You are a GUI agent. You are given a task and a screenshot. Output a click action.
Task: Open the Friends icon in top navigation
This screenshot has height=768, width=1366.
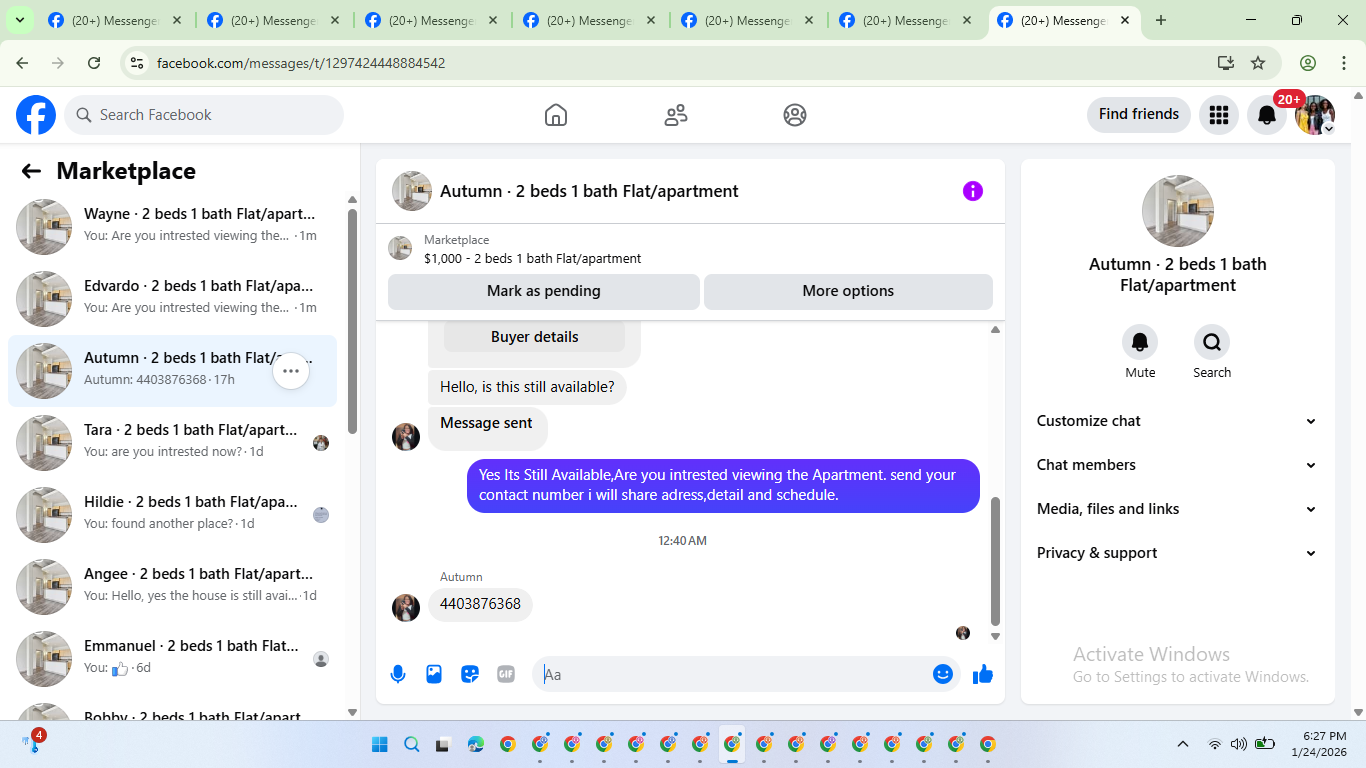coord(676,115)
